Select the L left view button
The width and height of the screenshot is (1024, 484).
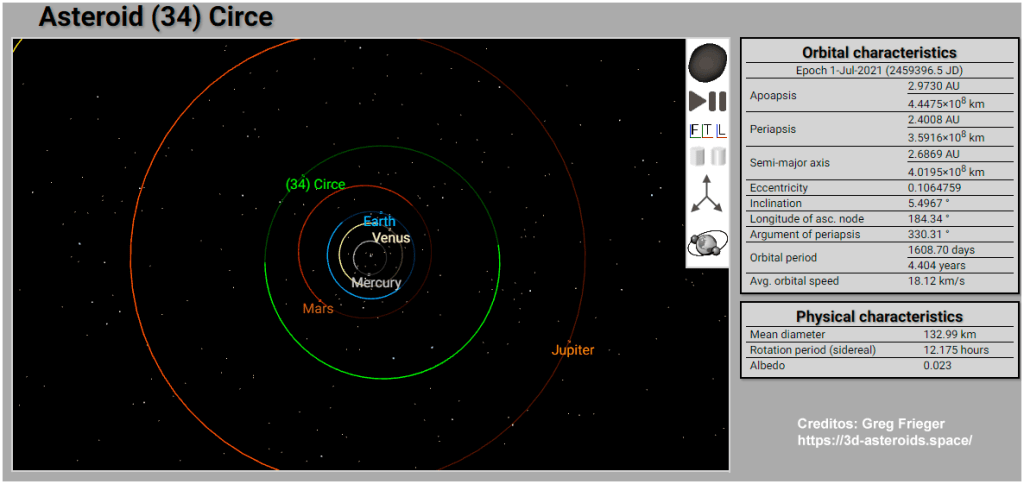721,130
